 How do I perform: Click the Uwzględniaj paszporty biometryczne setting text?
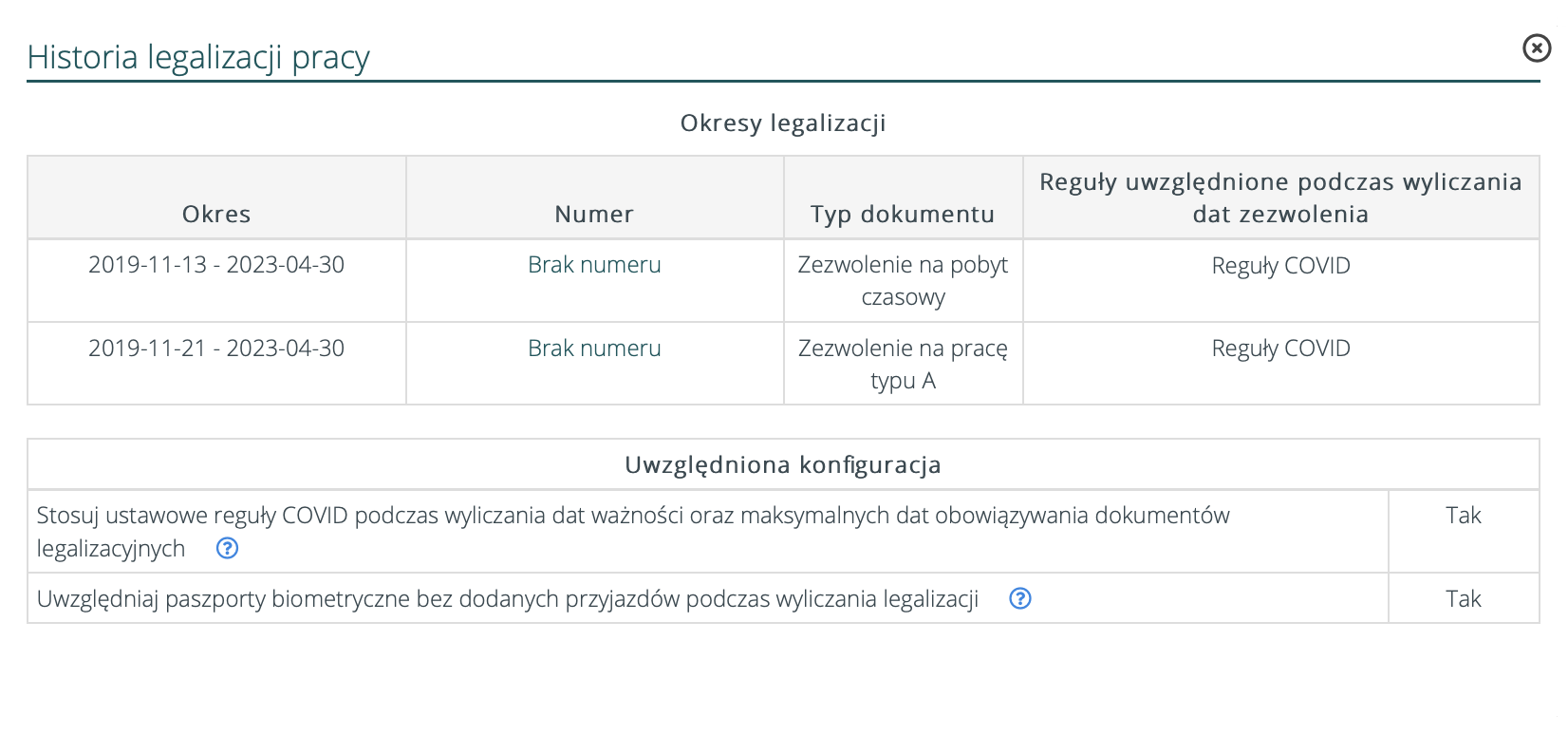(x=508, y=599)
